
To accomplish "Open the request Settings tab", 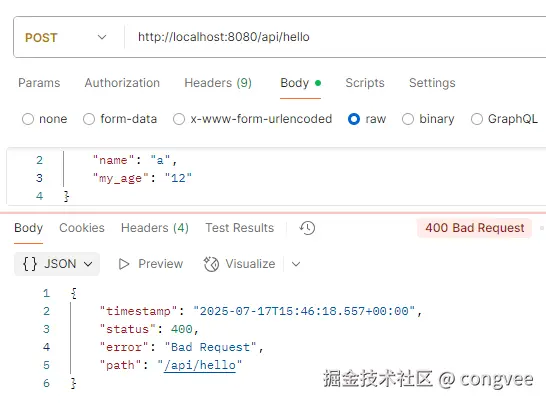I will click(x=432, y=83).
